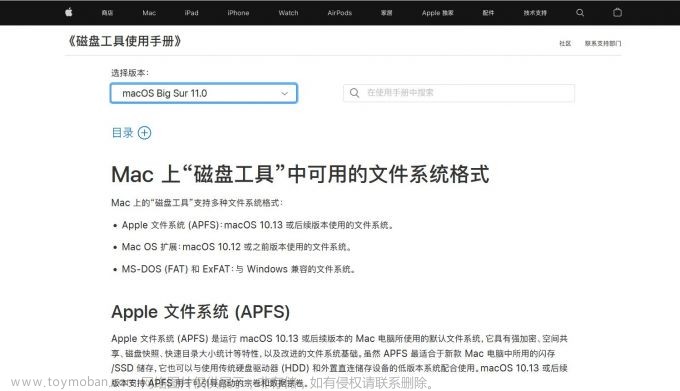
Task: Click the intro line Mac 上的“磁盘工具”支持多种文件系统格式
Action: tap(197, 202)
